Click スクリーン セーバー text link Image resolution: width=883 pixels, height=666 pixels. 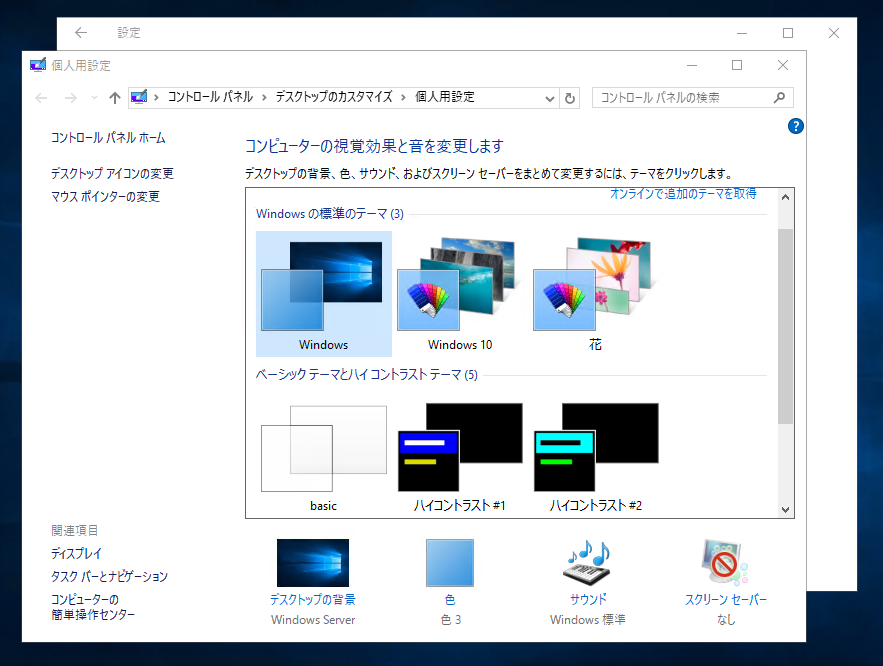coord(725,600)
